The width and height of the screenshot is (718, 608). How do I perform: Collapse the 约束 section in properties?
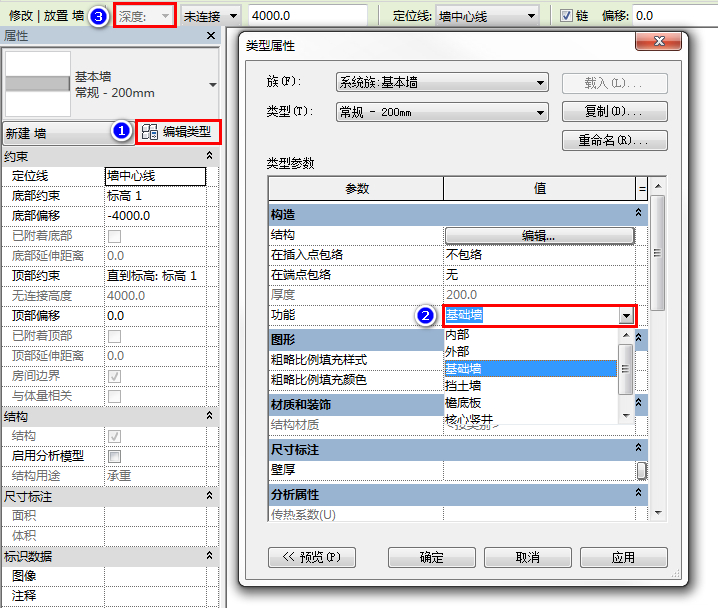coord(209,156)
